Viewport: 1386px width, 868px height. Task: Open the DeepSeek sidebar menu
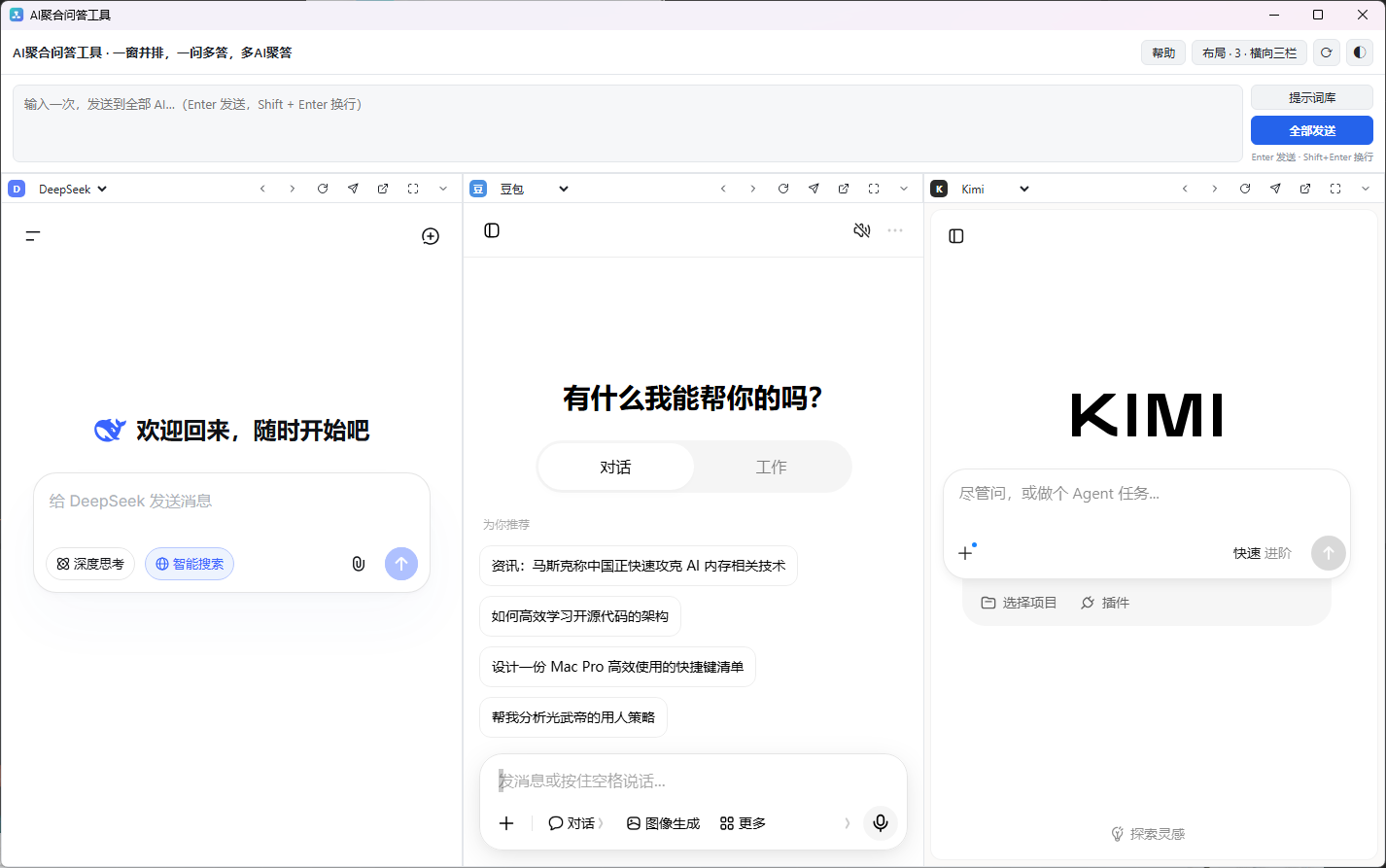coord(33,235)
